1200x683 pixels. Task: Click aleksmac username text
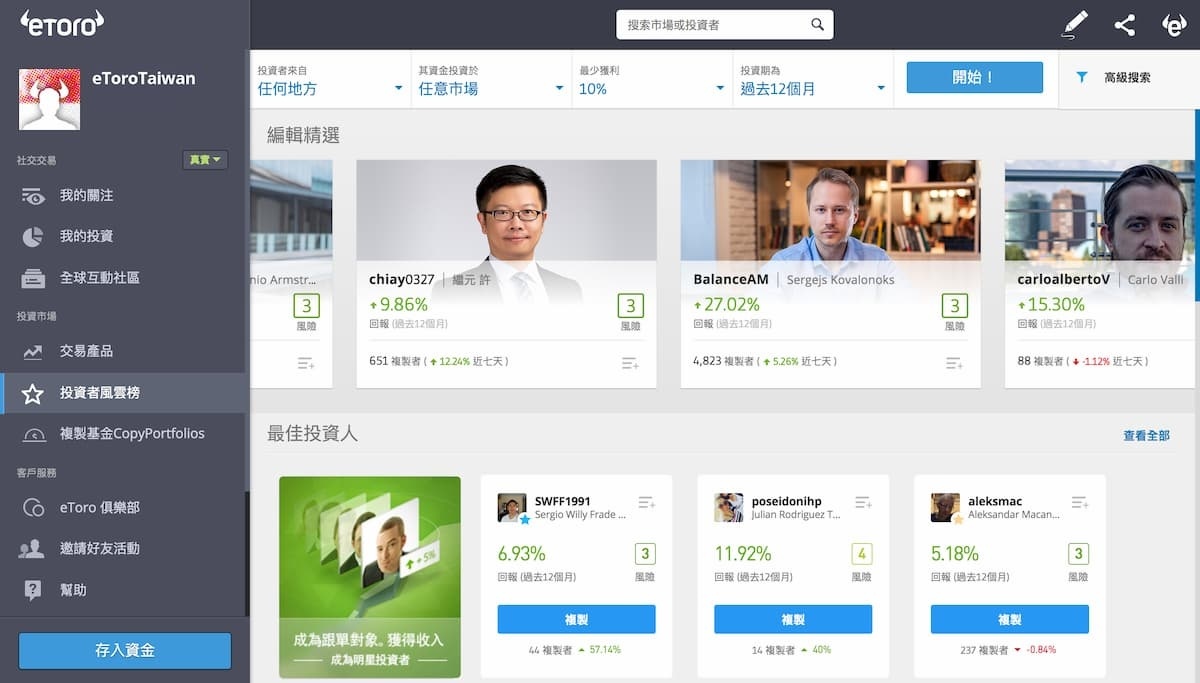(995, 501)
